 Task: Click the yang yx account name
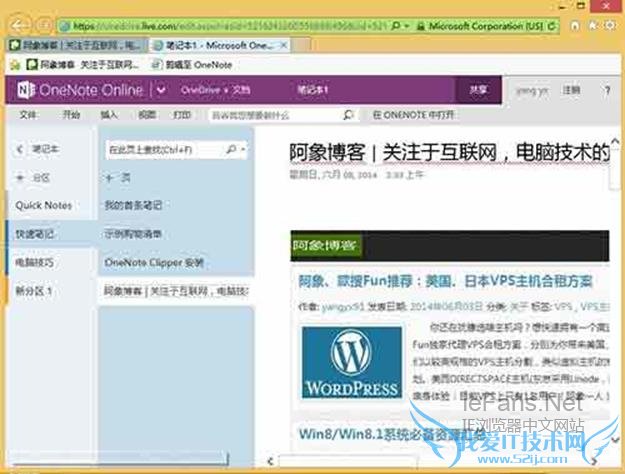532,91
